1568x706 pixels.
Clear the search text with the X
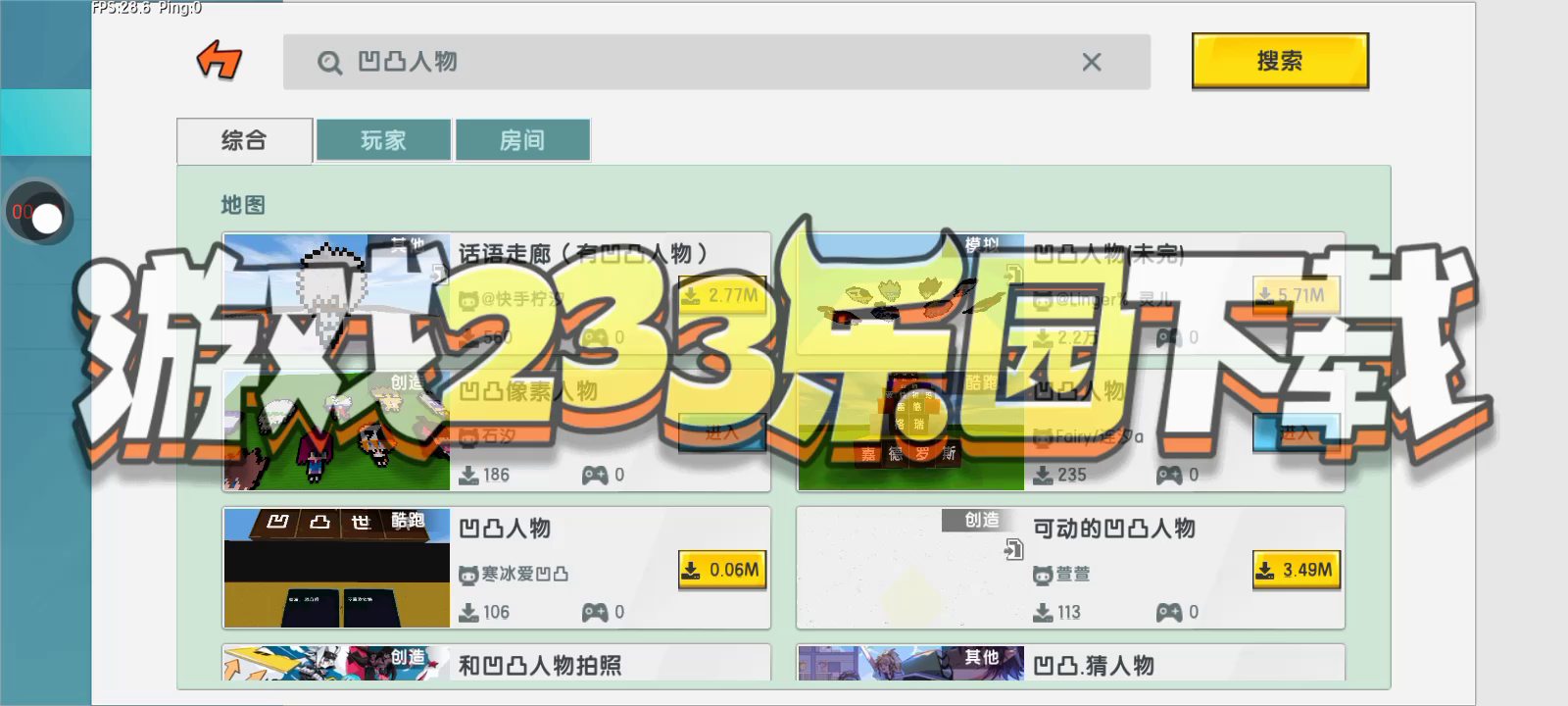coord(1092,63)
